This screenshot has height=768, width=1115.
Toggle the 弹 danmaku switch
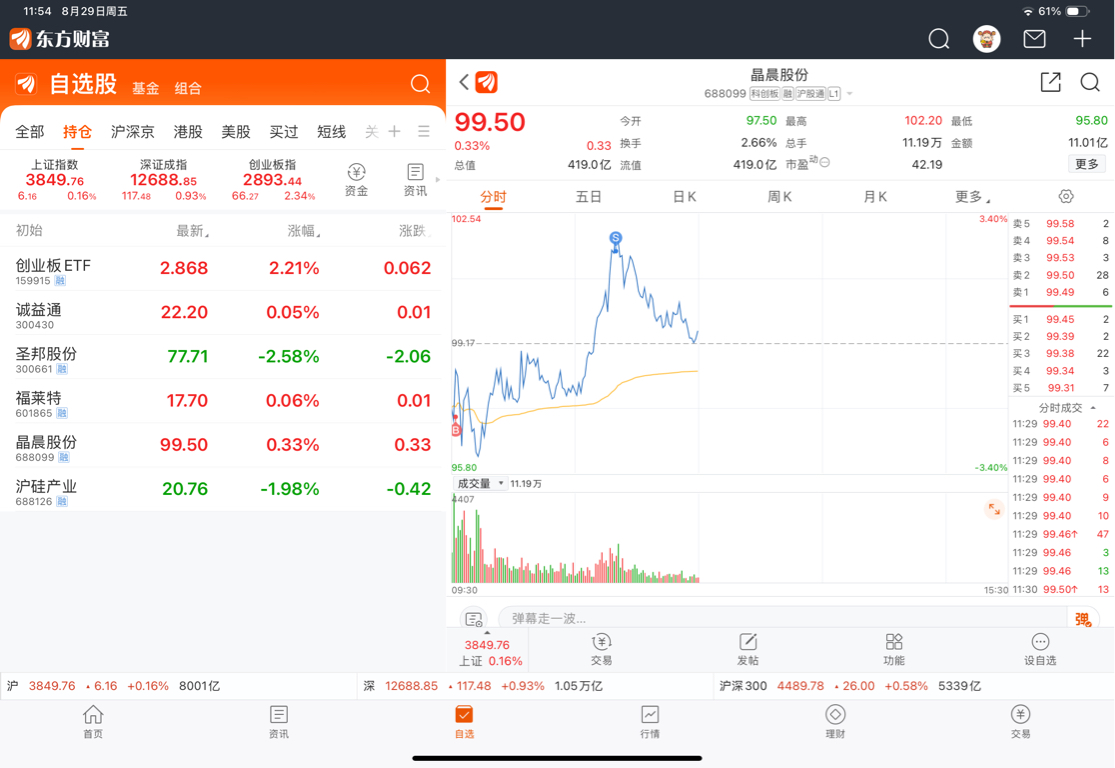click(1083, 619)
